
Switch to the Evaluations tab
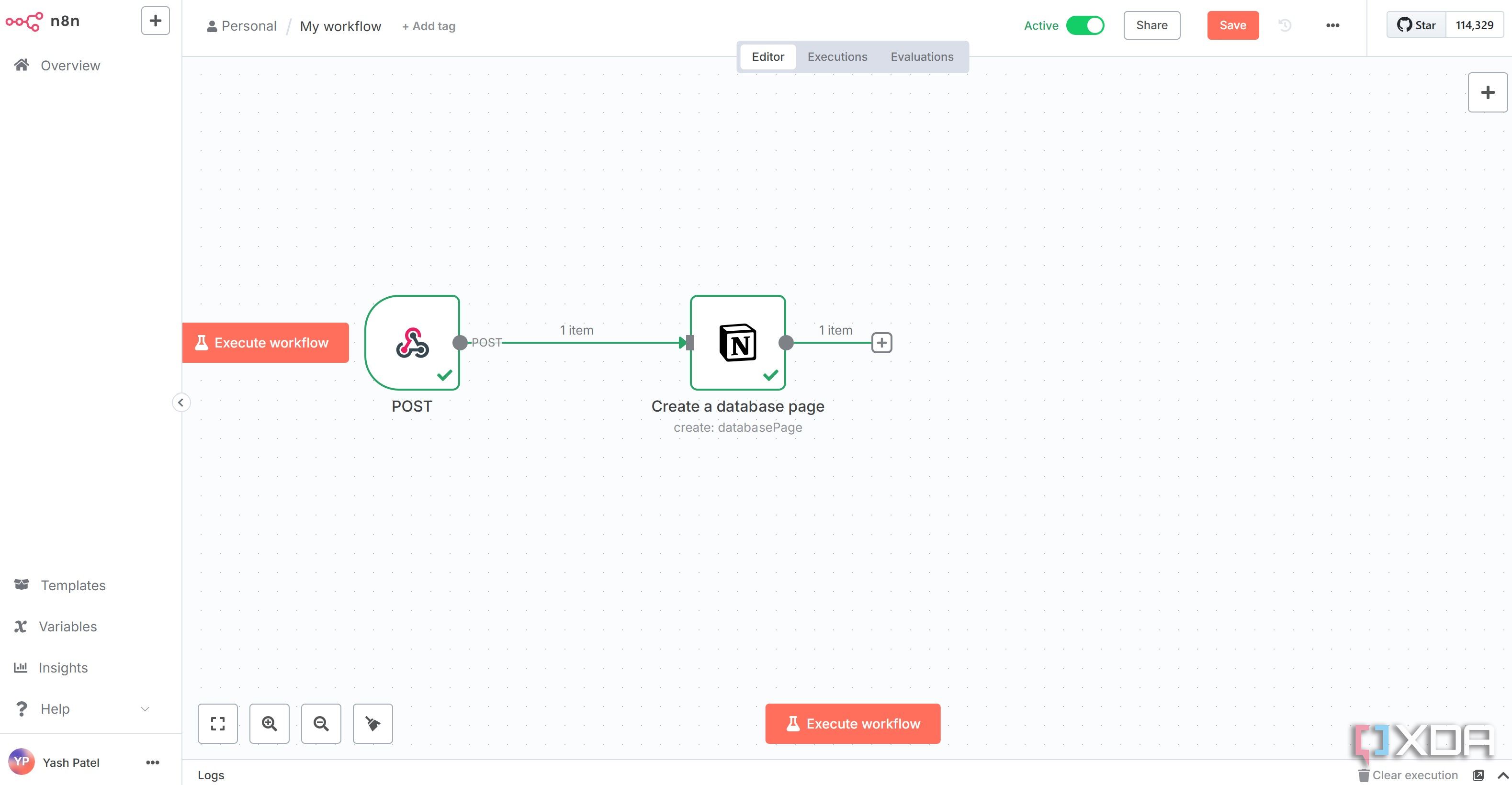pos(922,57)
